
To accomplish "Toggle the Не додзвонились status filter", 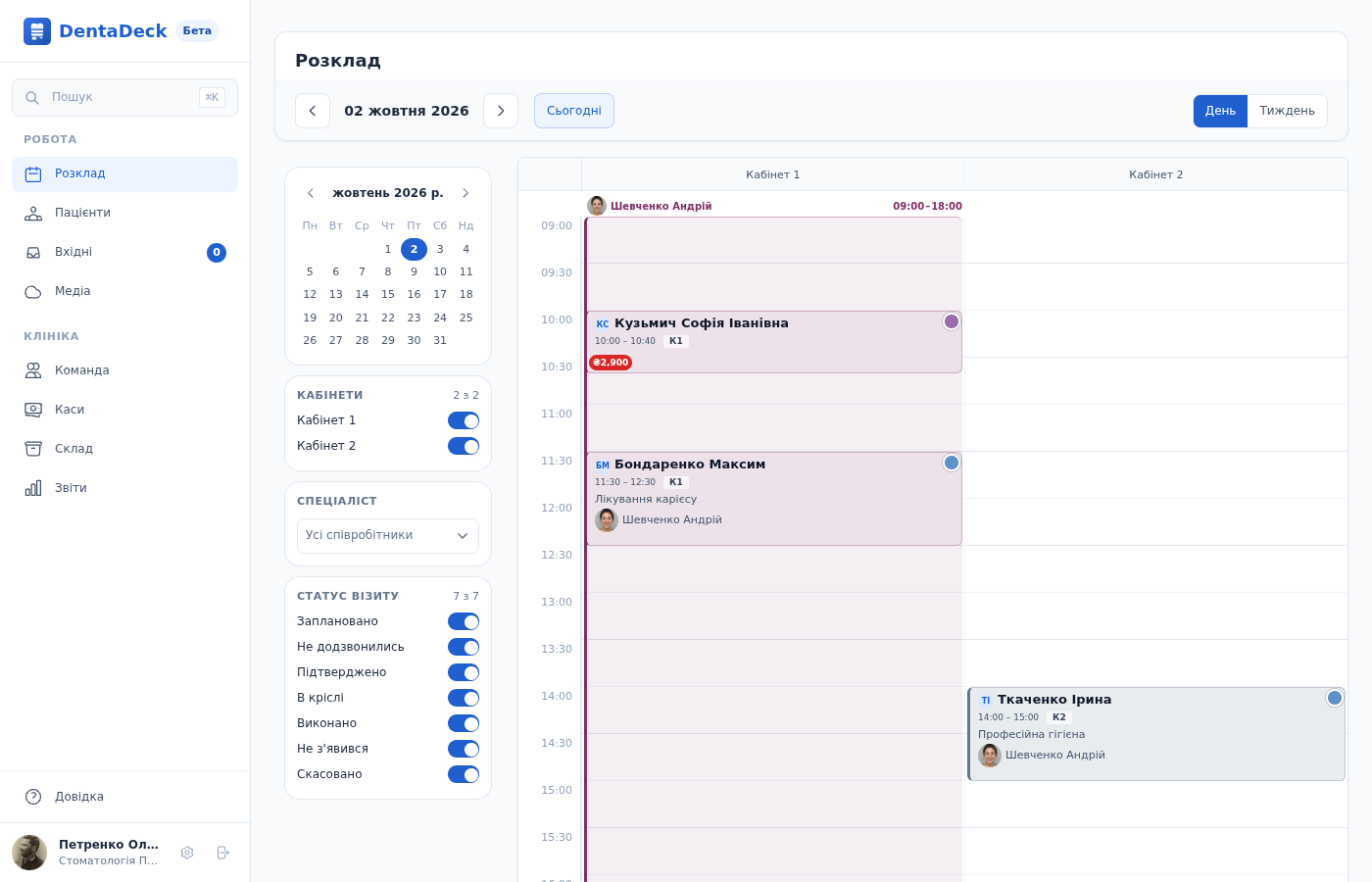I will tap(464, 647).
